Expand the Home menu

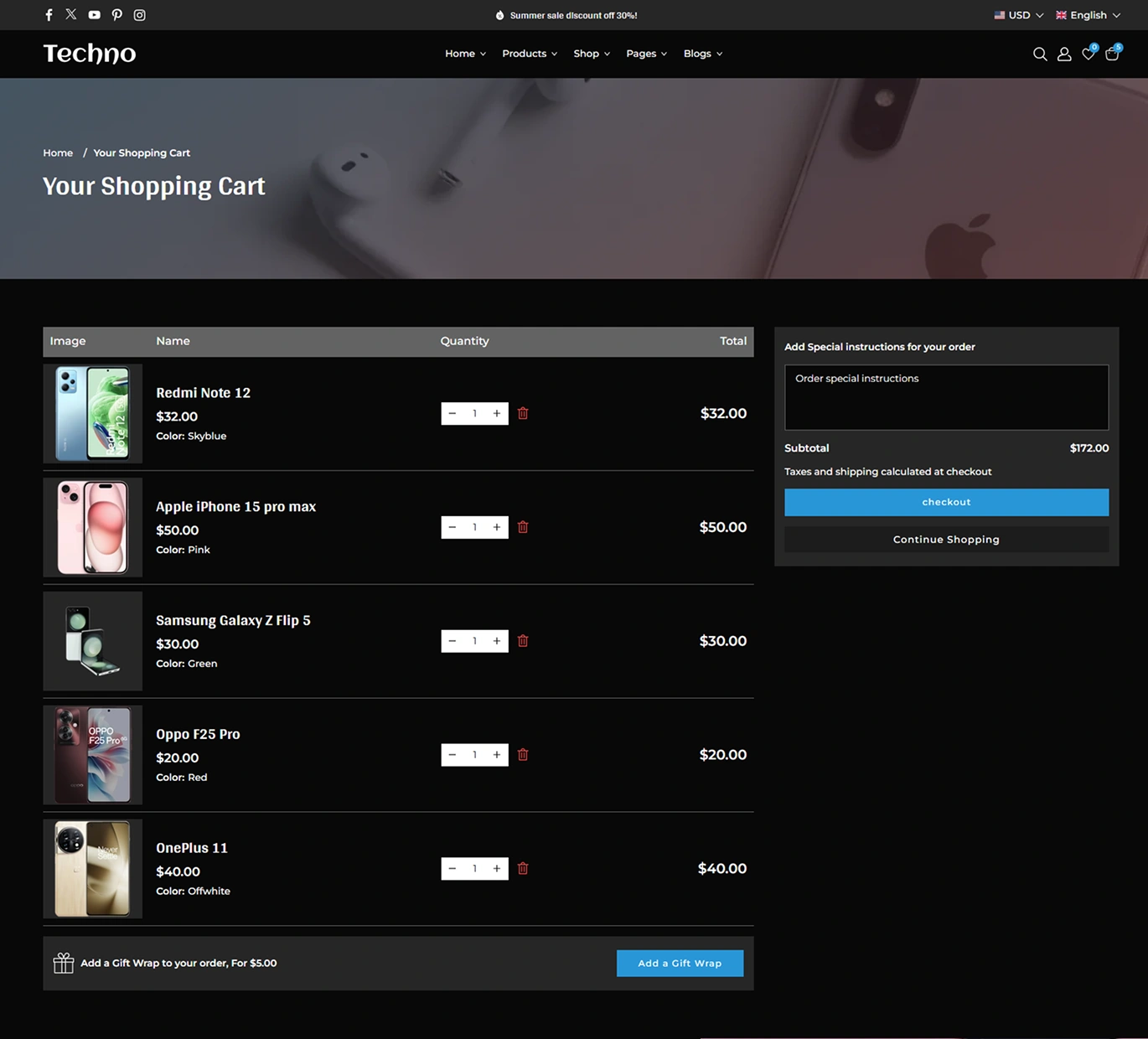(465, 54)
